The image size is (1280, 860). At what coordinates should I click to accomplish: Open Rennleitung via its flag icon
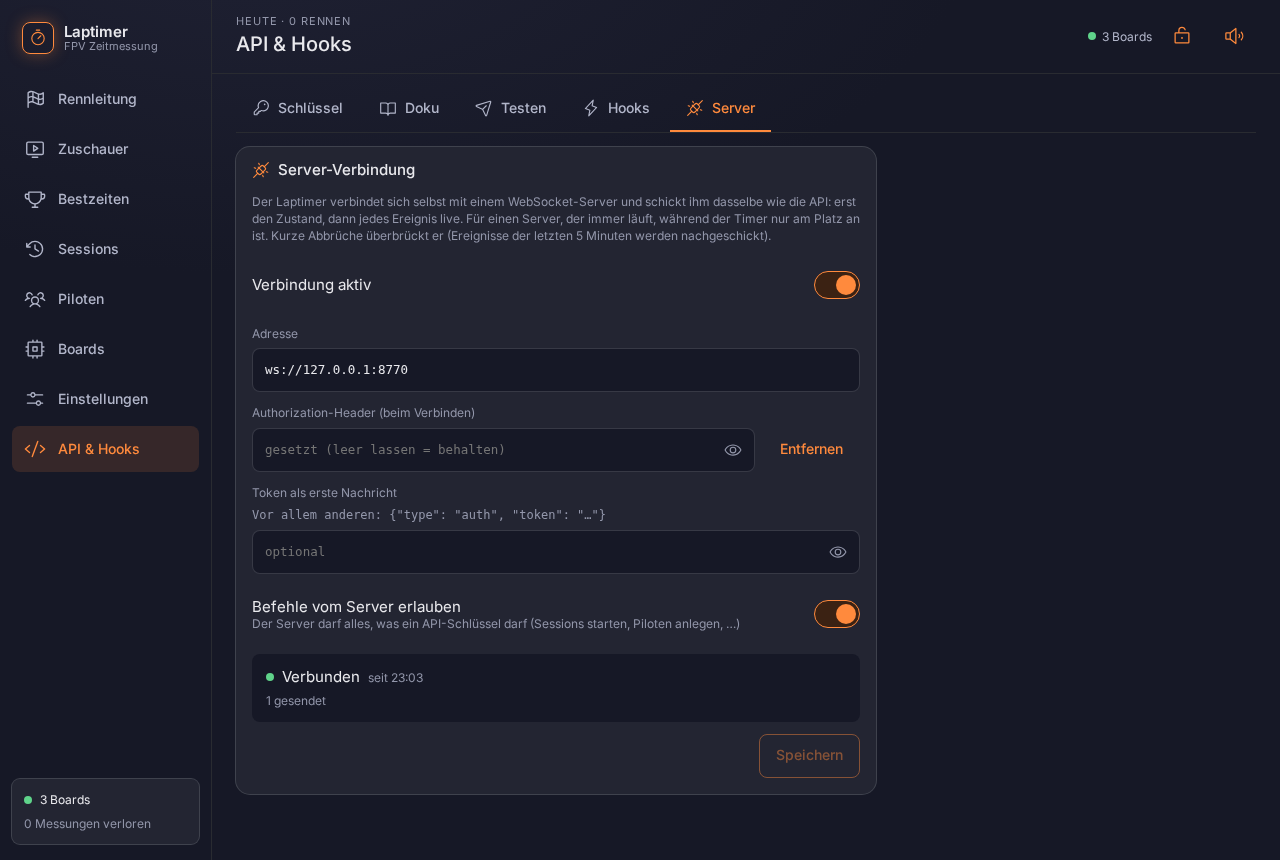[x=35, y=99]
